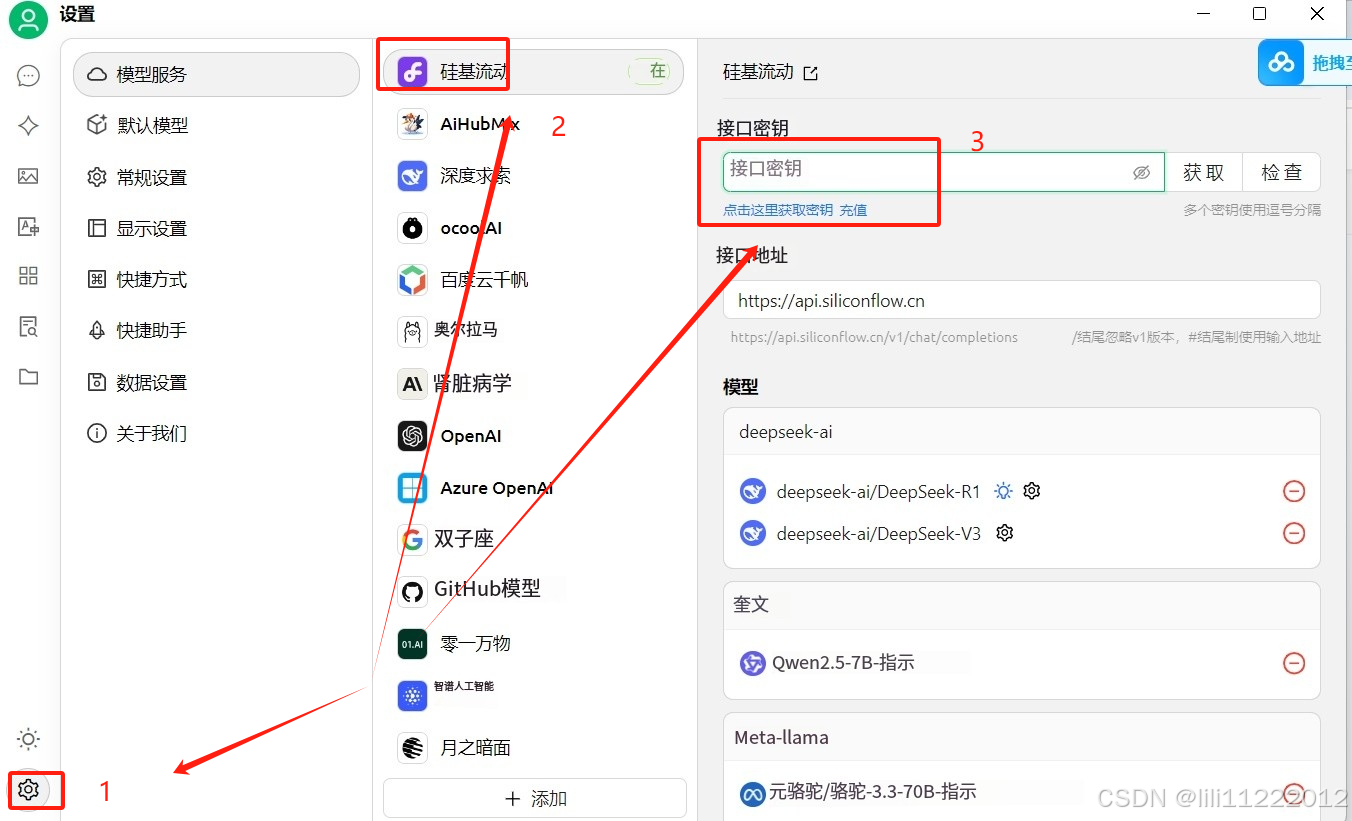Toggle the light theme sun icon
The width and height of the screenshot is (1352, 821).
click(29, 740)
